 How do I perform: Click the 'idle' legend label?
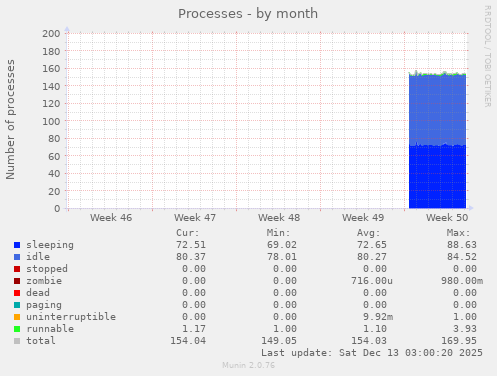(x=38, y=257)
